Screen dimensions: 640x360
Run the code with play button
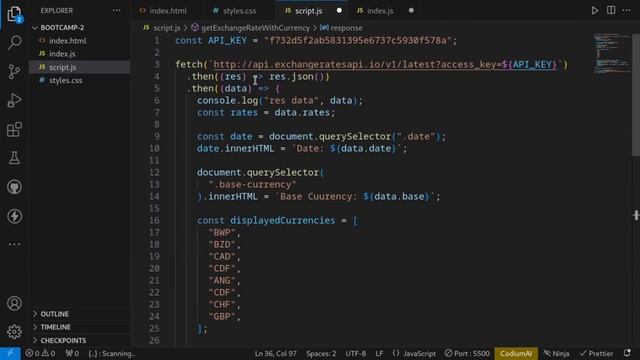595,11
